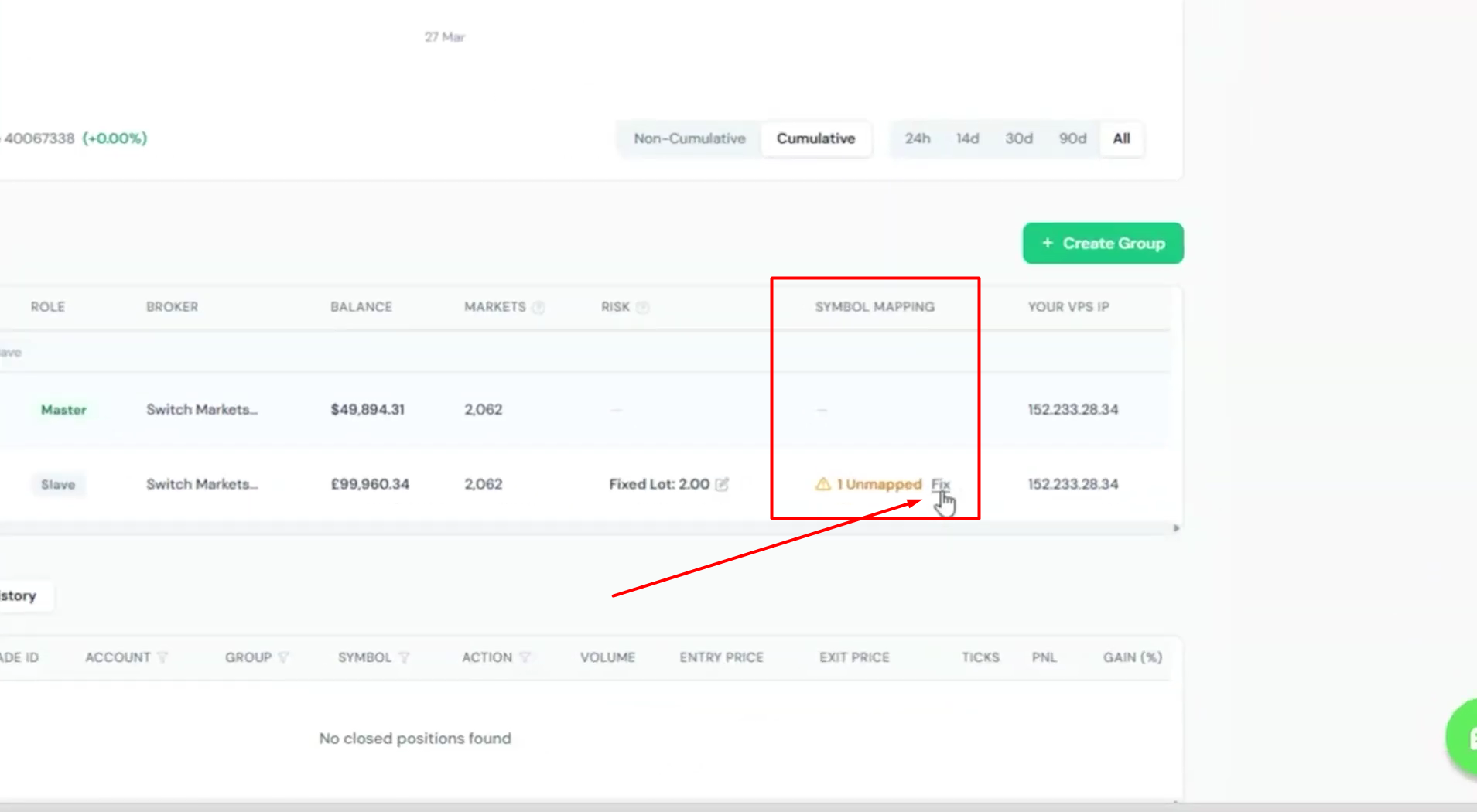This screenshot has height=812, width=1477.
Task: Select the 14d time range
Action: 967,138
